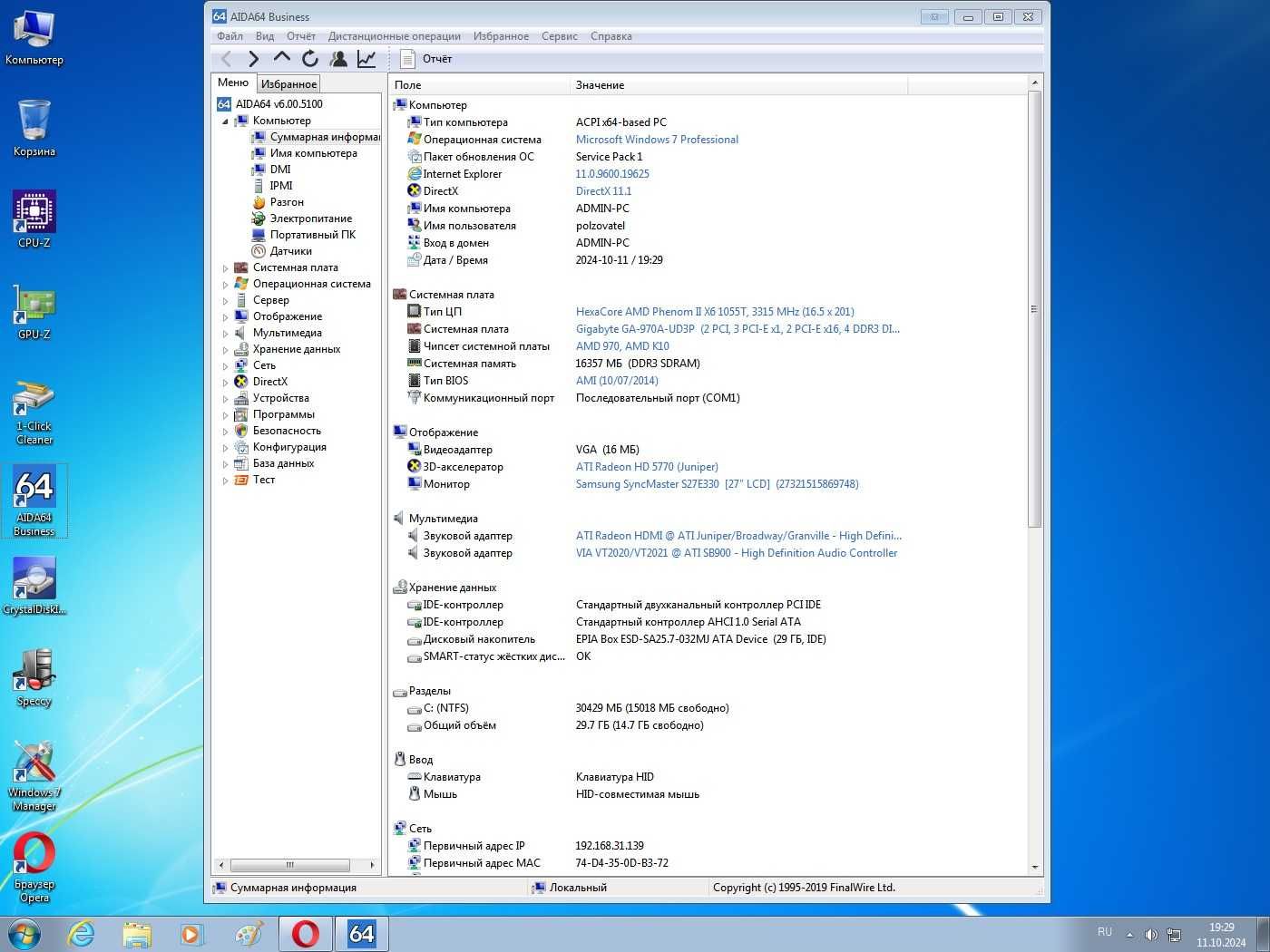Open the CPU-Z desktop icon
The width and height of the screenshot is (1270, 952).
point(34,219)
